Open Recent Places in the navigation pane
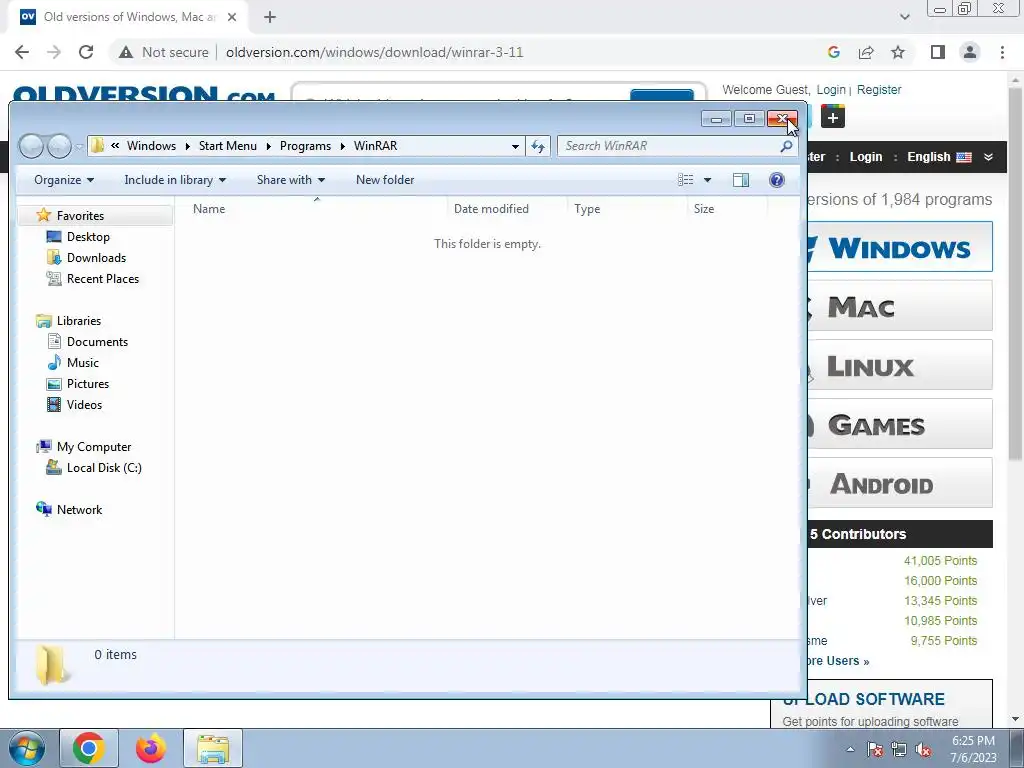Viewport: 1024px width, 768px height. [x=103, y=278]
